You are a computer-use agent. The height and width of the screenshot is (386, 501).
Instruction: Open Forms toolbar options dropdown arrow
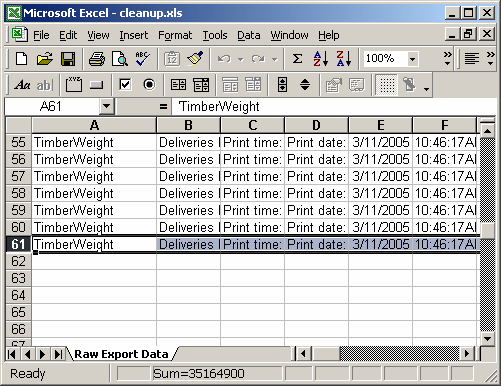click(x=426, y=89)
